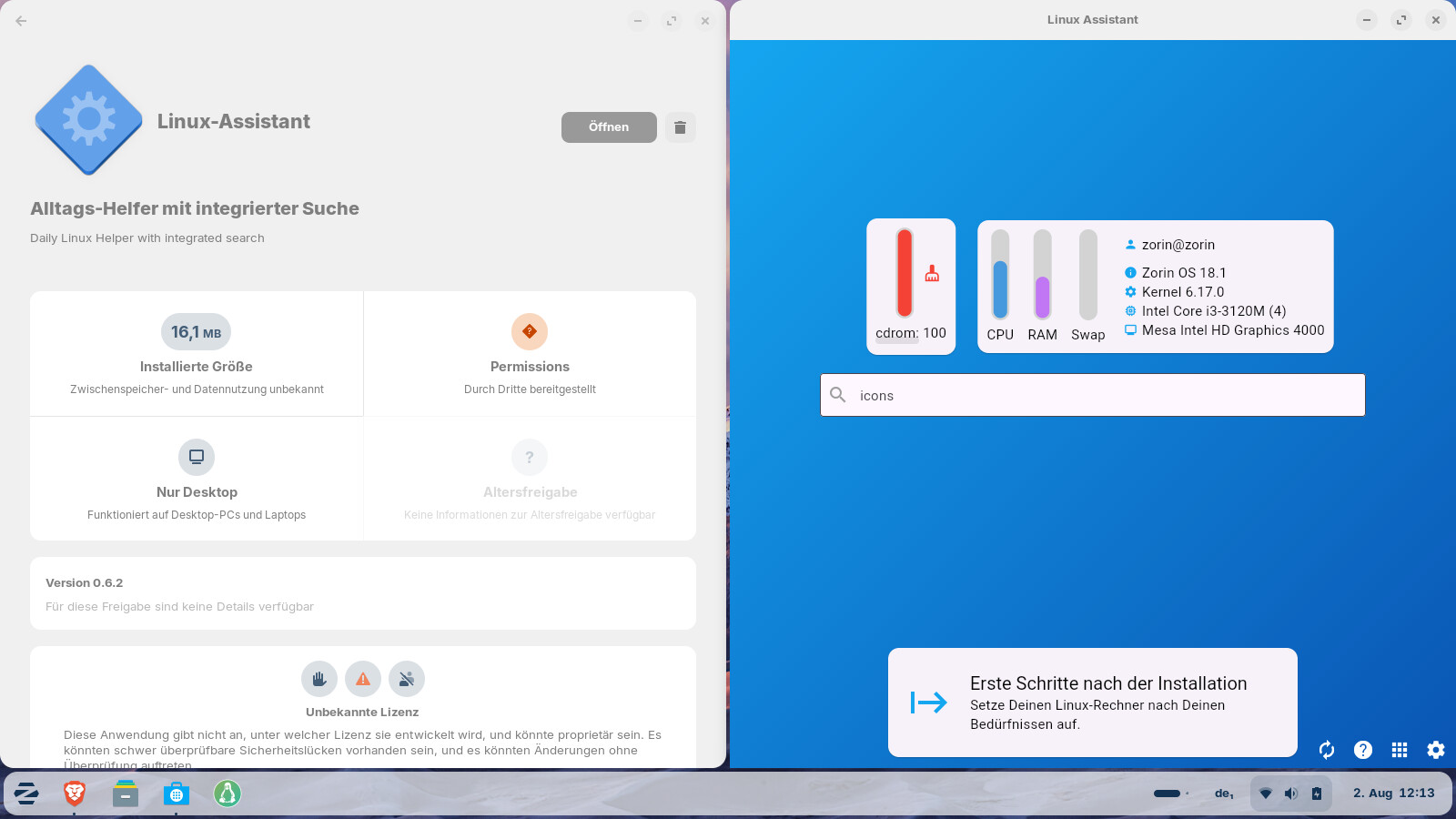Viewport: 1456px width, 819px height.
Task: Open the Nur Desktop info tile
Action: 197,479
